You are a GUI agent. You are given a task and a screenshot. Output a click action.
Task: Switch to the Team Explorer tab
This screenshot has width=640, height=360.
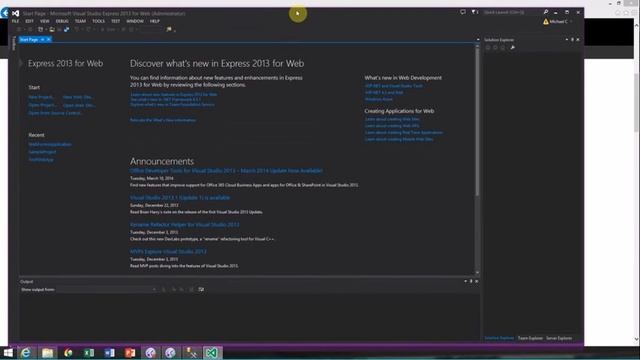tap(530, 338)
